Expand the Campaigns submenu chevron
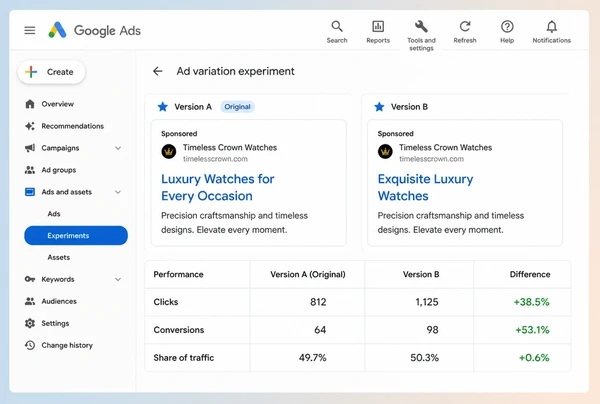This screenshot has width=600, height=404. pos(118,148)
